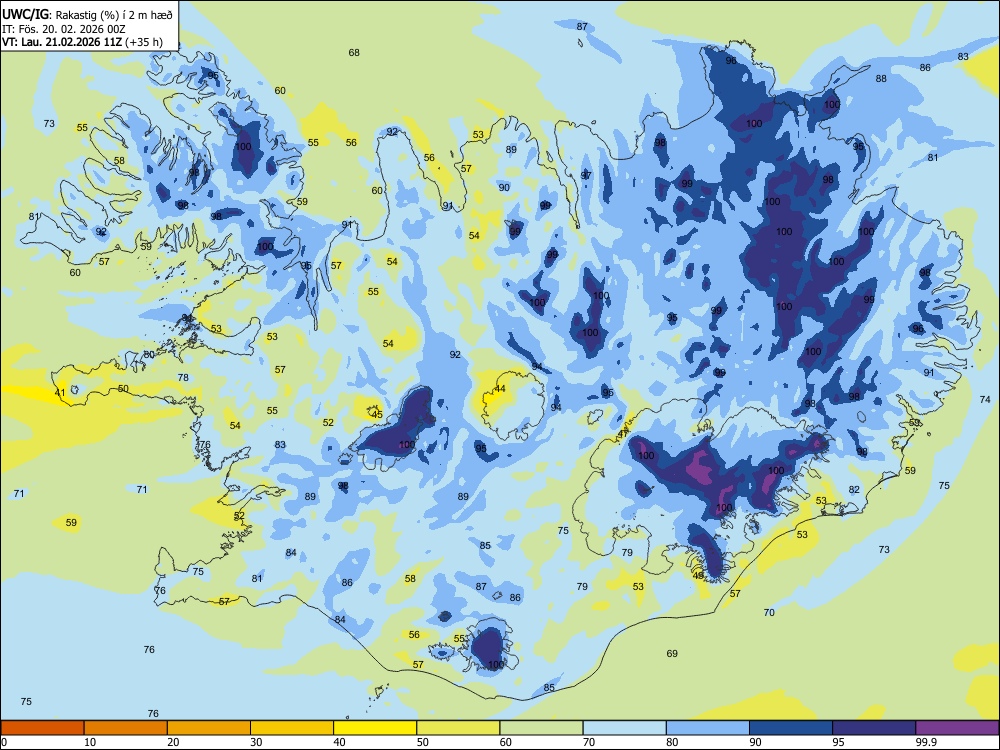Click the valid time line 'VT: Lau. 21.02.2026 11Z'
Image resolution: width=1000 pixels, height=750 pixels.
click(x=62, y=43)
